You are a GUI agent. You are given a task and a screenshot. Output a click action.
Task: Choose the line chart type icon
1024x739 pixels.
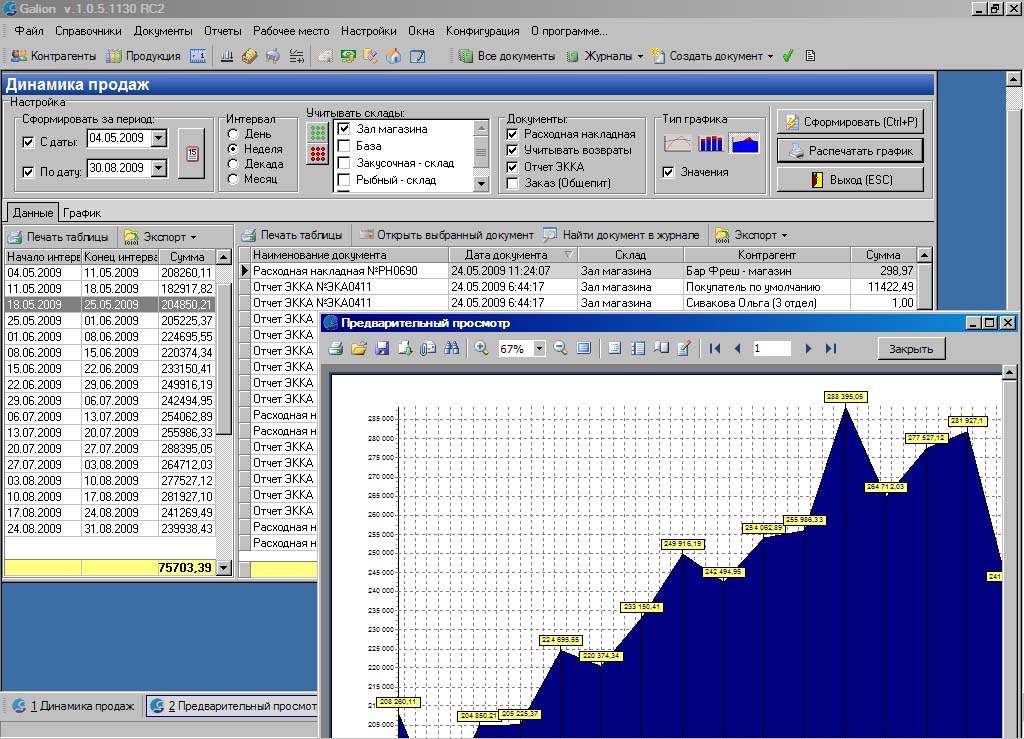677,142
